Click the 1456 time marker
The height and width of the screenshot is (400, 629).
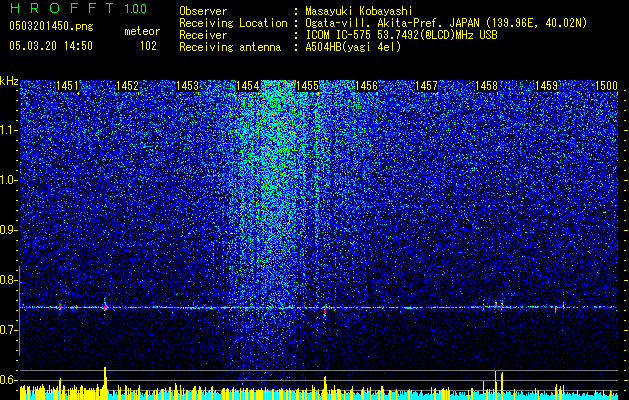coord(367,85)
